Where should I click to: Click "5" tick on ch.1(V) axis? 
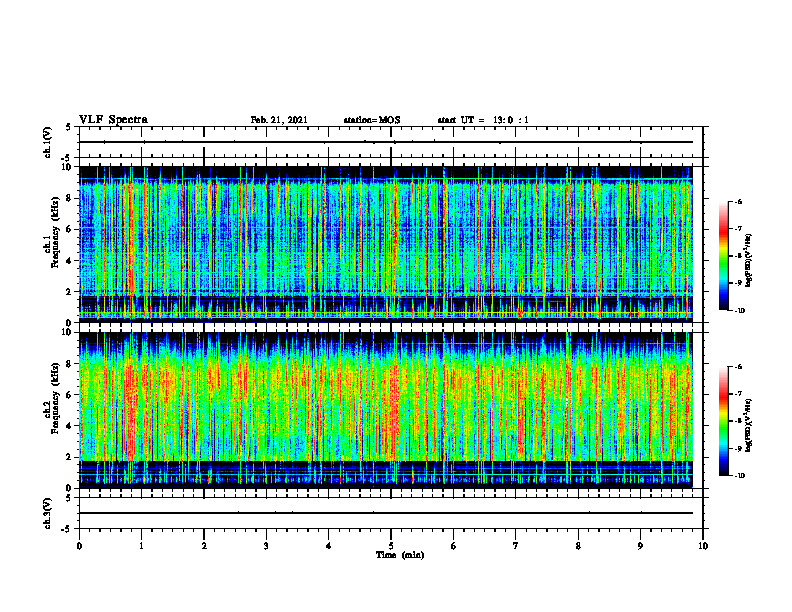coord(69,127)
